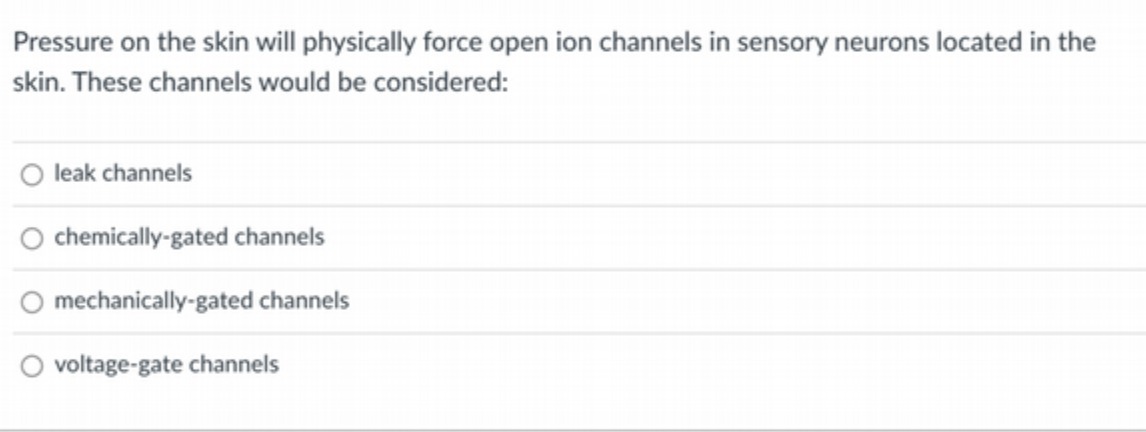Screen dimensions: 1146x432
Task: Click the "leak channels" answer label
Action: tap(123, 173)
